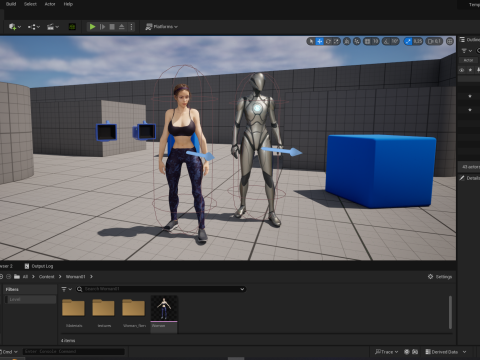The image size is (480, 360).
Task: Open the Platforms dropdown
Action: (162, 27)
